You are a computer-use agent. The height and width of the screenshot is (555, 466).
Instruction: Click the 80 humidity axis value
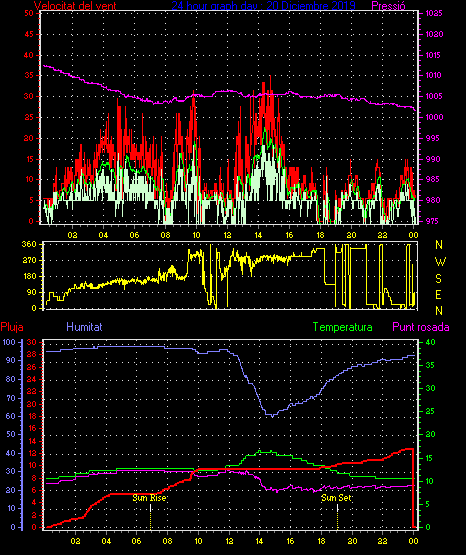pyautogui.click(x=11, y=379)
